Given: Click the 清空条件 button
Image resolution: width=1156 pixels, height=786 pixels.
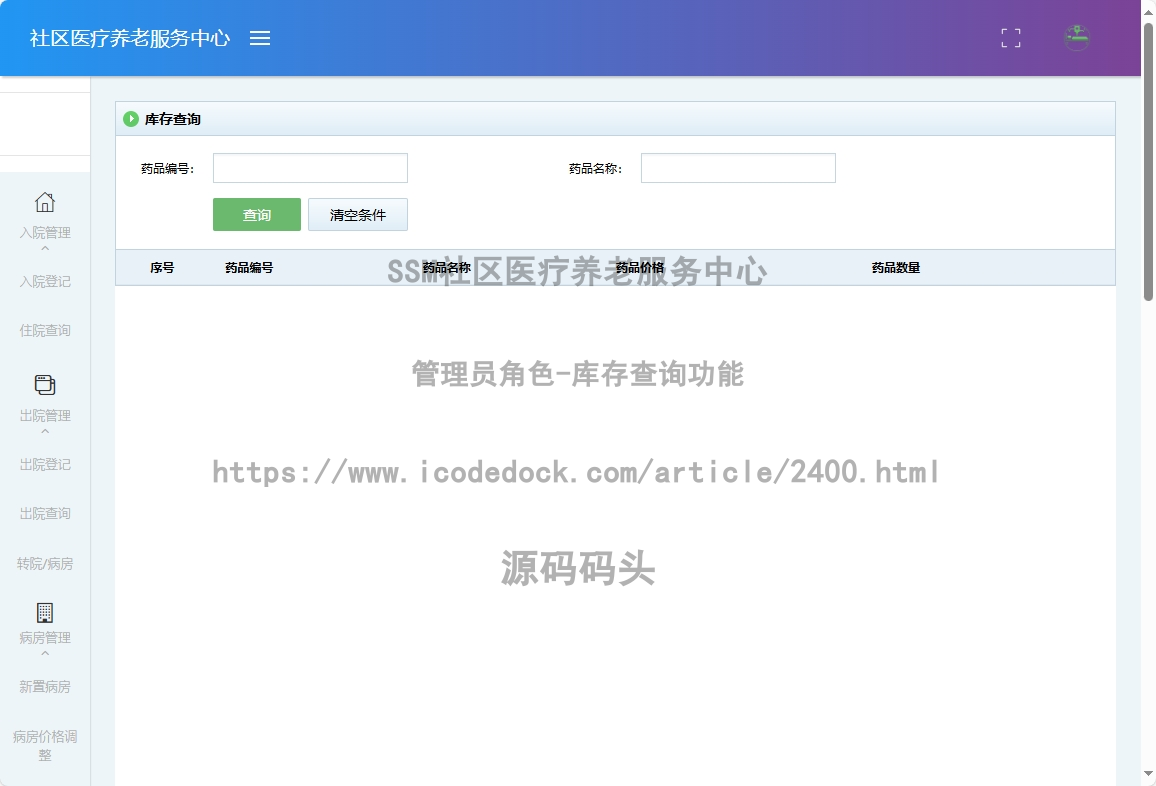Looking at the screenshot, I should coord(358,215).
